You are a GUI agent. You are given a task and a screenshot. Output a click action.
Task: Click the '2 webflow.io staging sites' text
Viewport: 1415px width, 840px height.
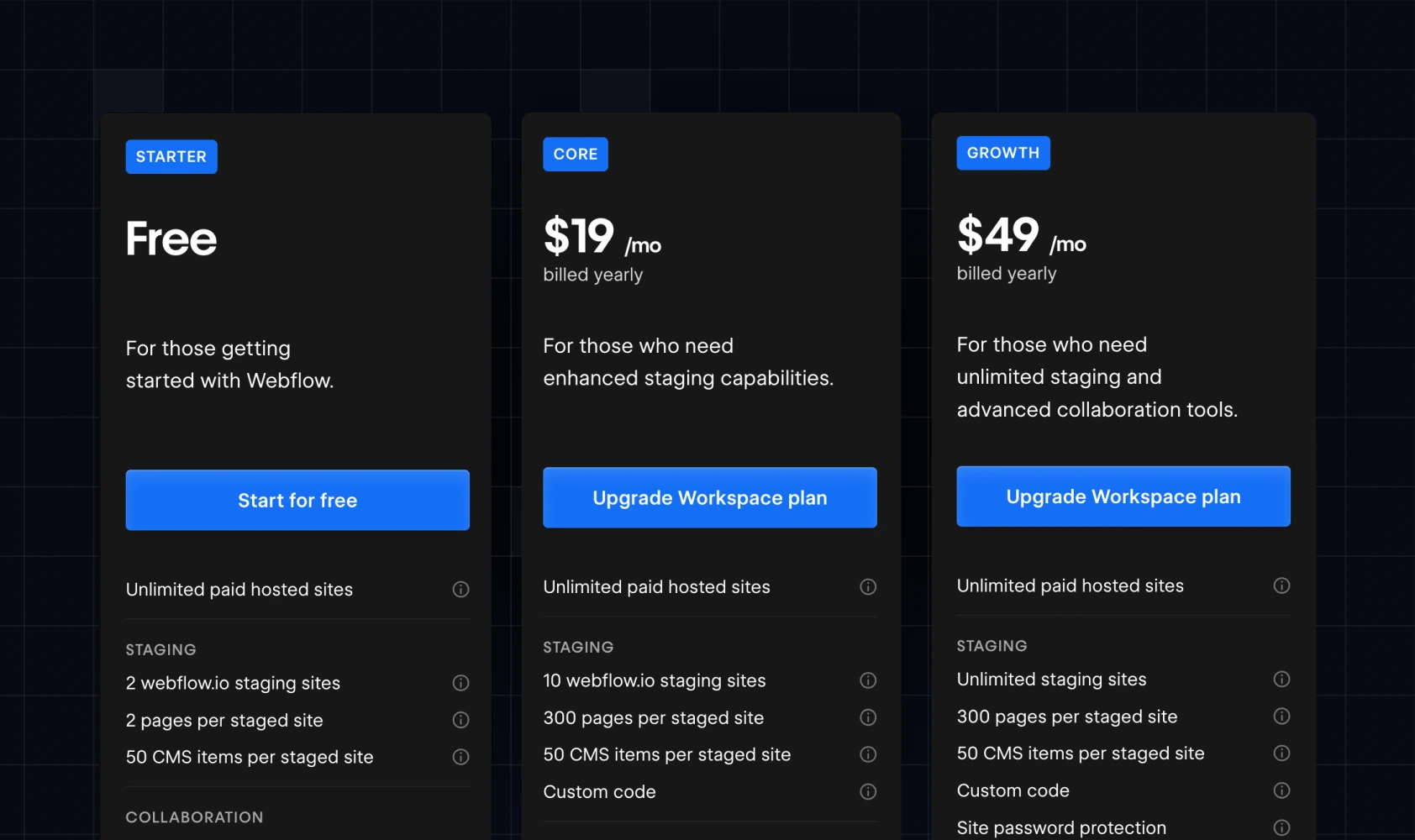click(x=233, y=683)
